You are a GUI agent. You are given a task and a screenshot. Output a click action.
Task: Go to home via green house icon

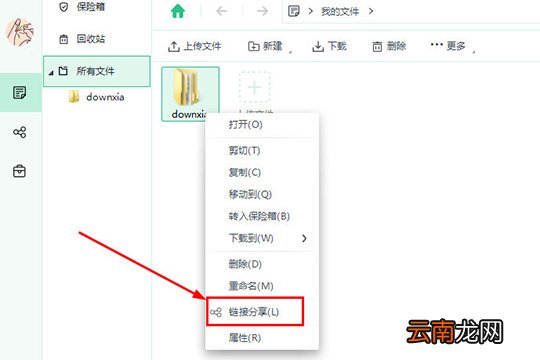point(178,11)
